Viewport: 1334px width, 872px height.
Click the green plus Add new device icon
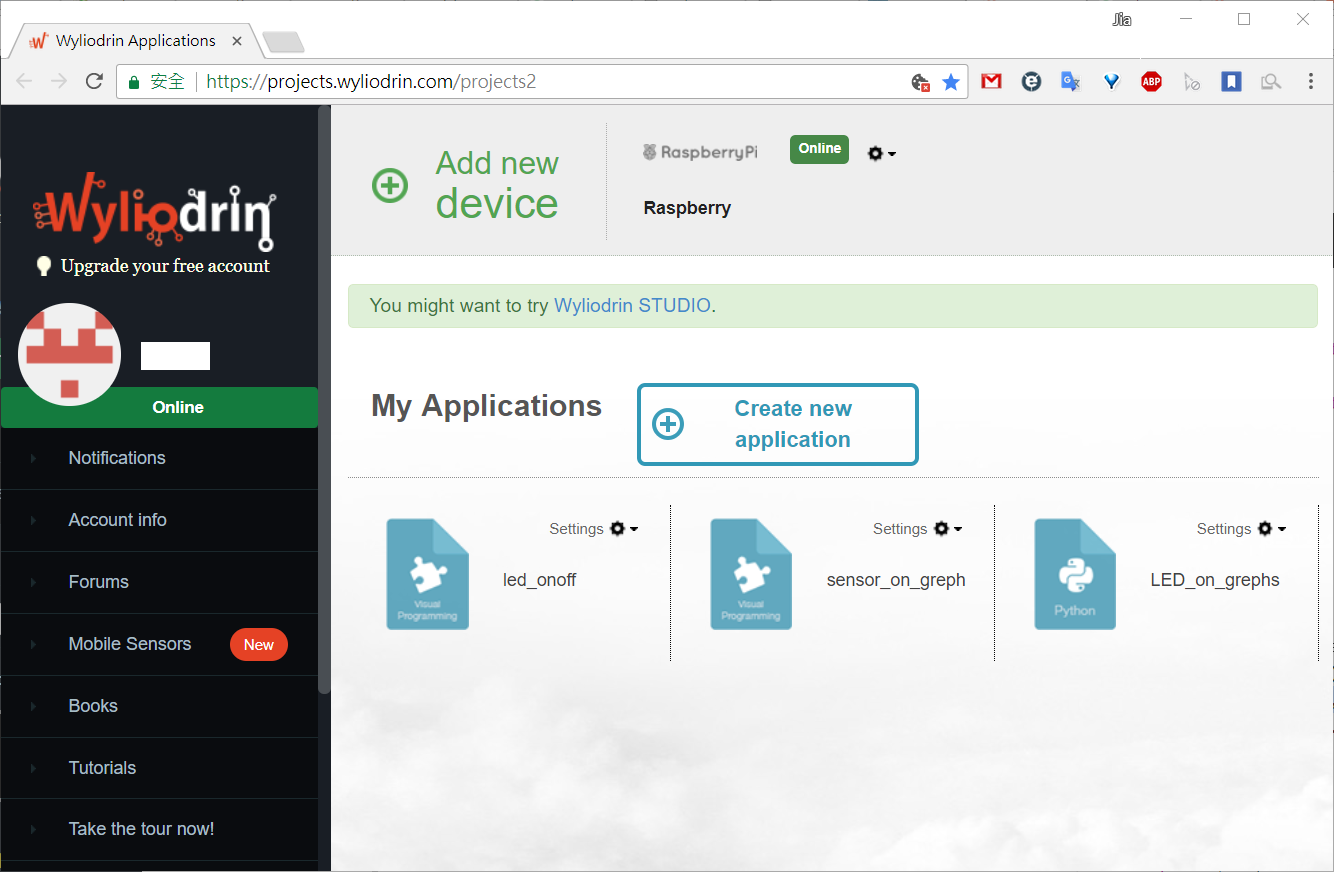(x=390, y=185)
